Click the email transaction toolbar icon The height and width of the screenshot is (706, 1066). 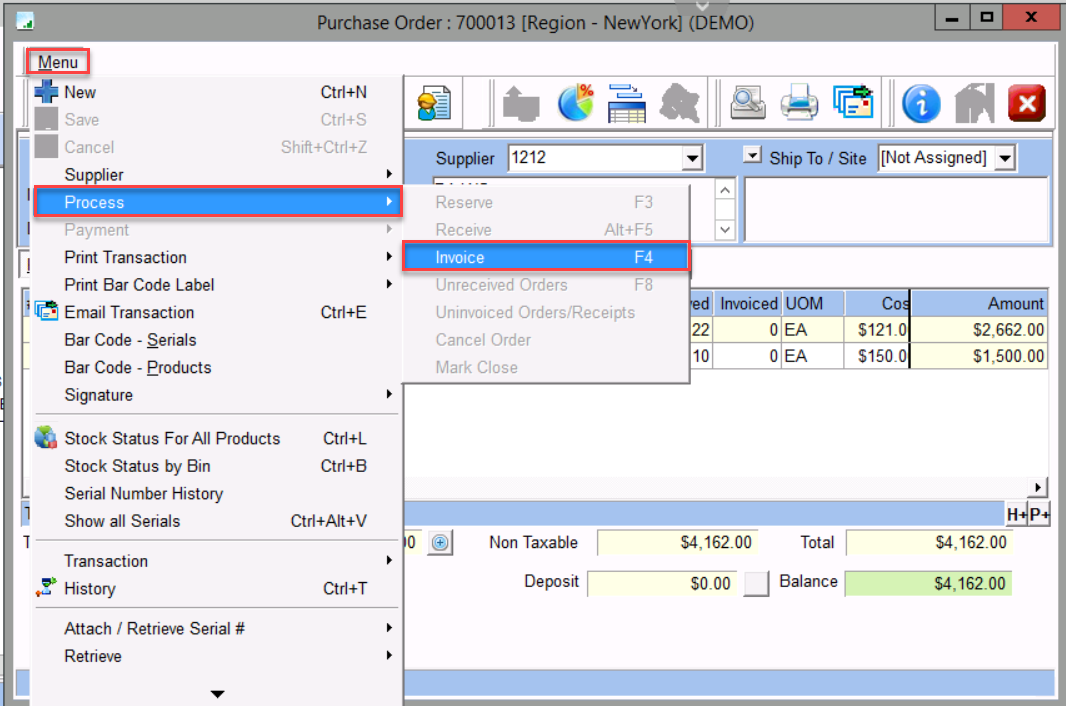pyautogui.click(x=852, y=103)
